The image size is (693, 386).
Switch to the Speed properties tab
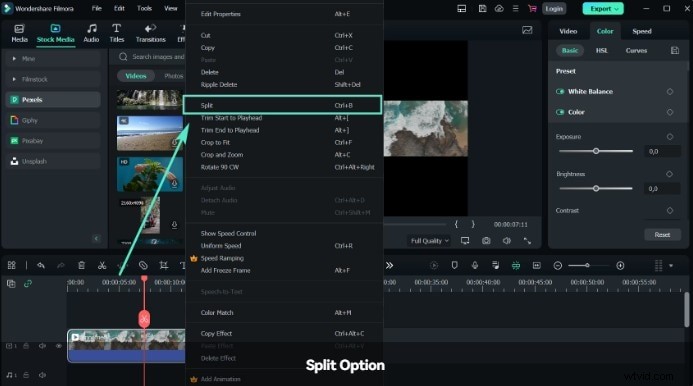coord(641,31)
